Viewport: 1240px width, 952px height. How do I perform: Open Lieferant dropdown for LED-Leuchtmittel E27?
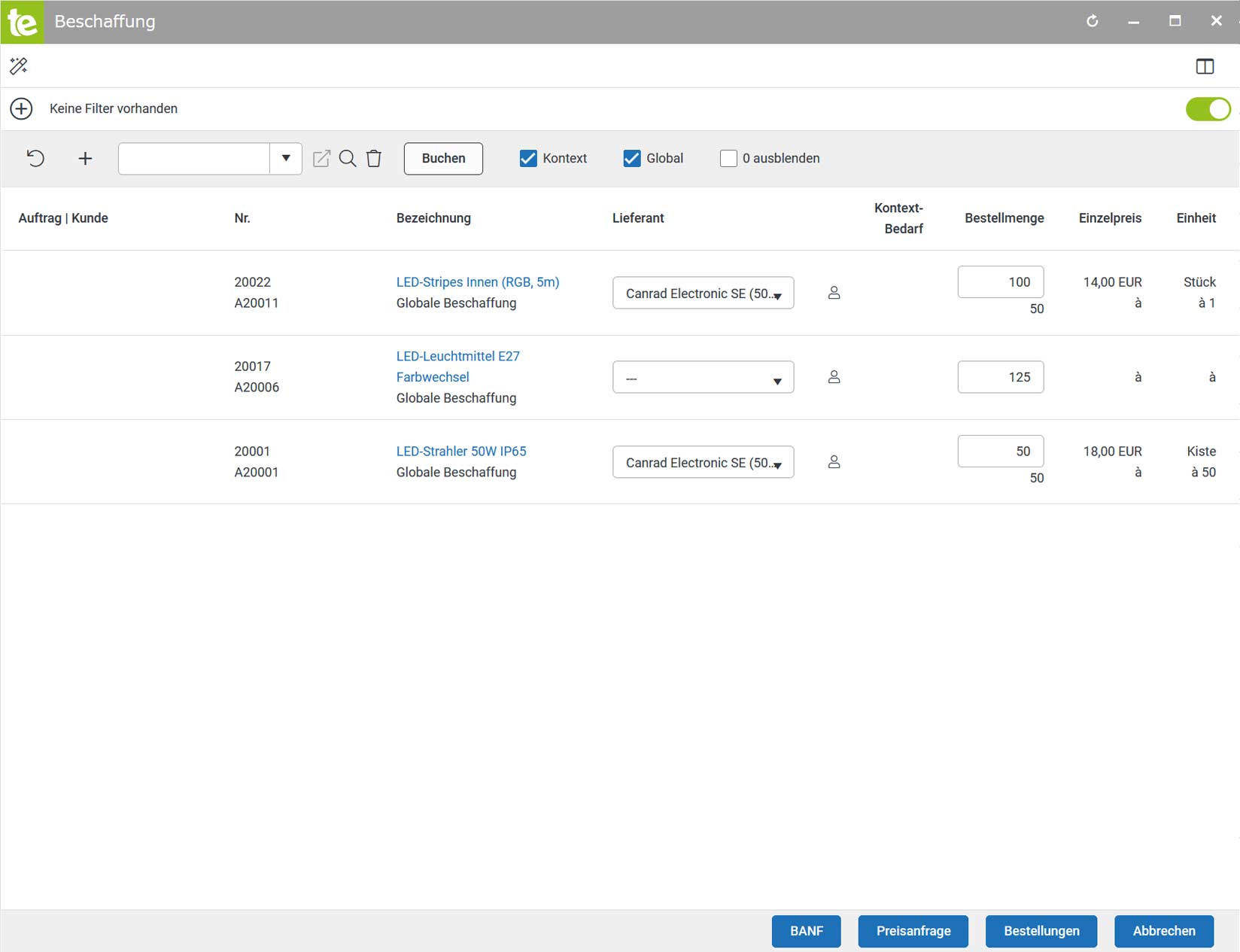click(x=703, y=377)
